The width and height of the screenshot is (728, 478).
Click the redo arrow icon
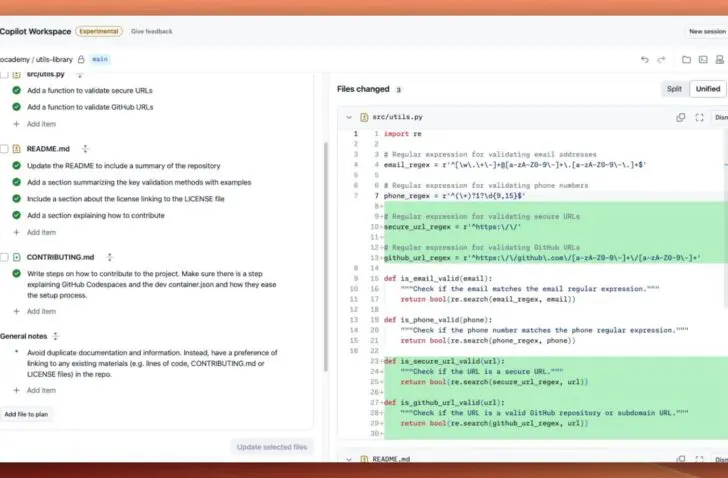661,59
